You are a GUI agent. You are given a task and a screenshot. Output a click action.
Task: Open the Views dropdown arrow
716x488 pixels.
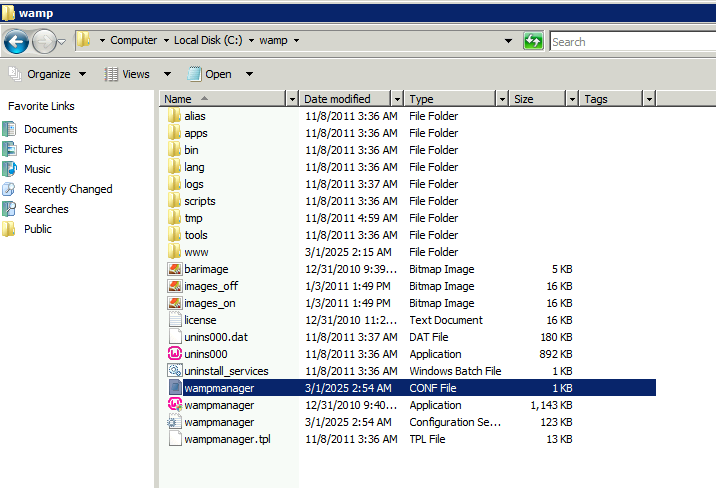(167, 74)
